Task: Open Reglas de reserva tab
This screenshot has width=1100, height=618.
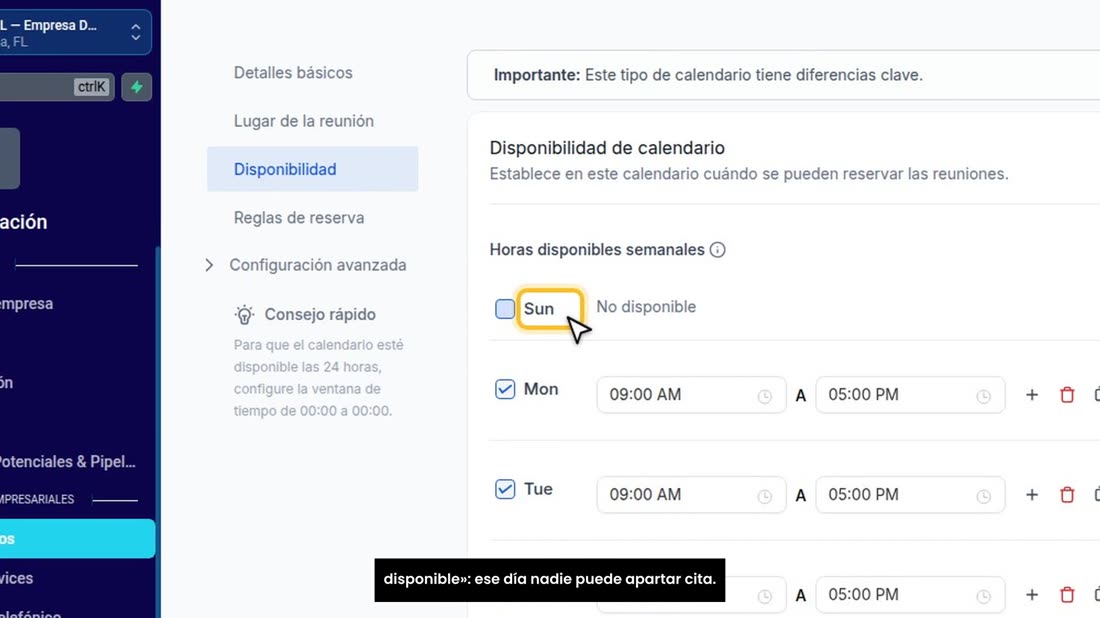Action: (299, 218)
